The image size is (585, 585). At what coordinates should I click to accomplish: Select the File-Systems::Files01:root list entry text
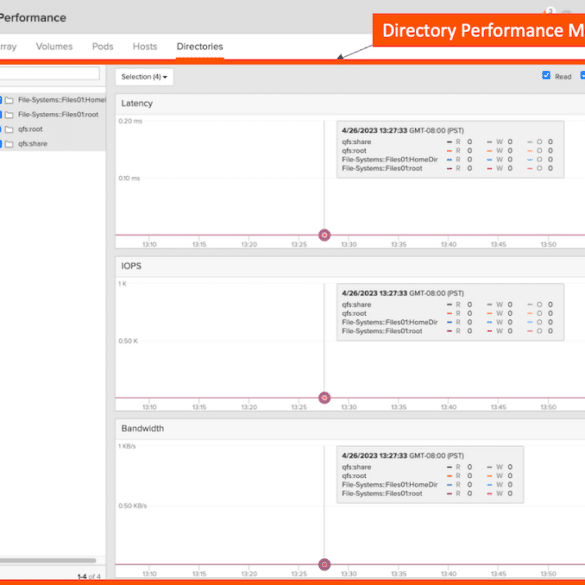[x=58, y=115]
